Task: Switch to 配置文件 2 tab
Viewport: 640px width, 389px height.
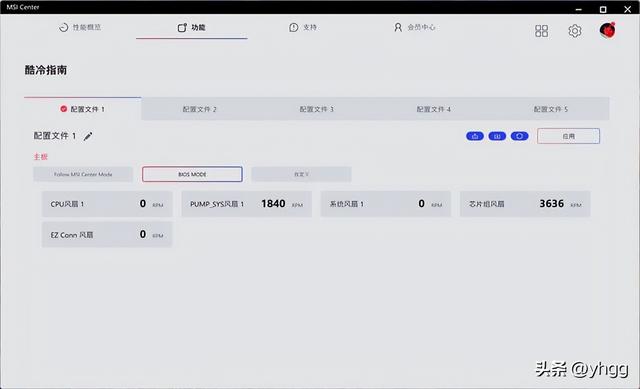Action: (200, 109)
